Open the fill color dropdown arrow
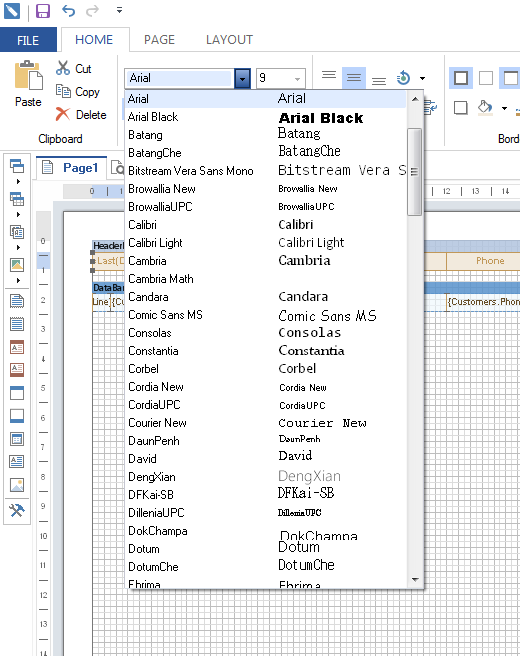 click(505, 108)
